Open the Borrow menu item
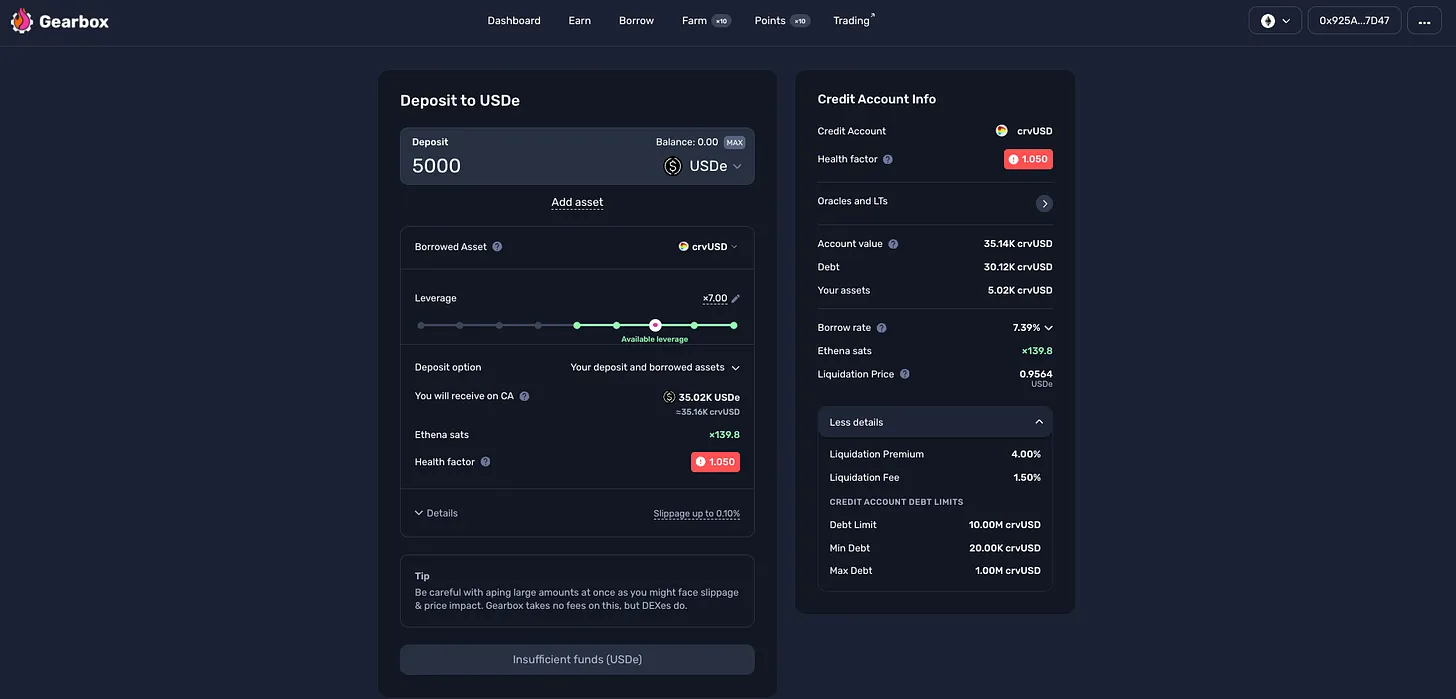Image resolution: width=1456 pixels, height=699 pixels. tap(636, 21)
